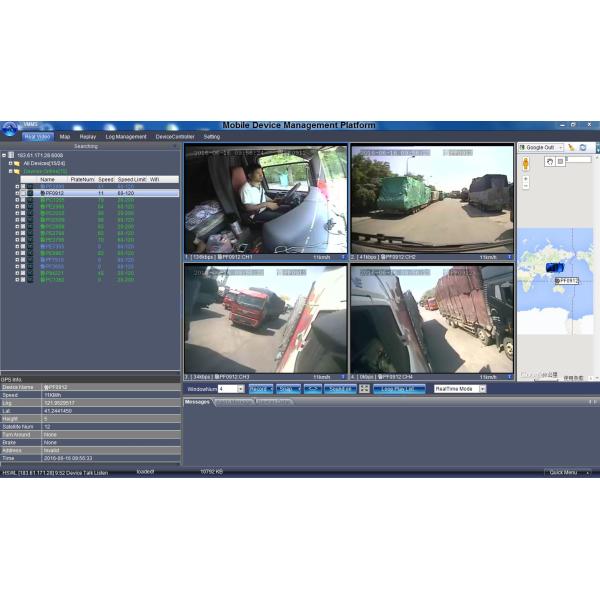Click the PF0912 label on the map

(567, 281)
